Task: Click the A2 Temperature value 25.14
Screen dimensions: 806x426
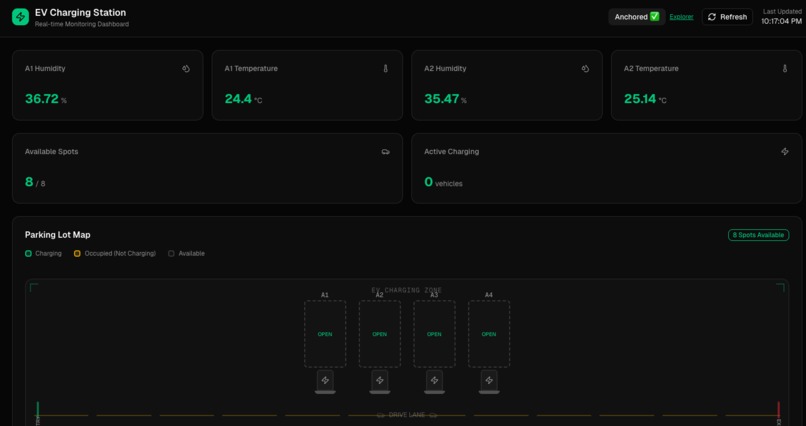Action: (x=640, y=99)
